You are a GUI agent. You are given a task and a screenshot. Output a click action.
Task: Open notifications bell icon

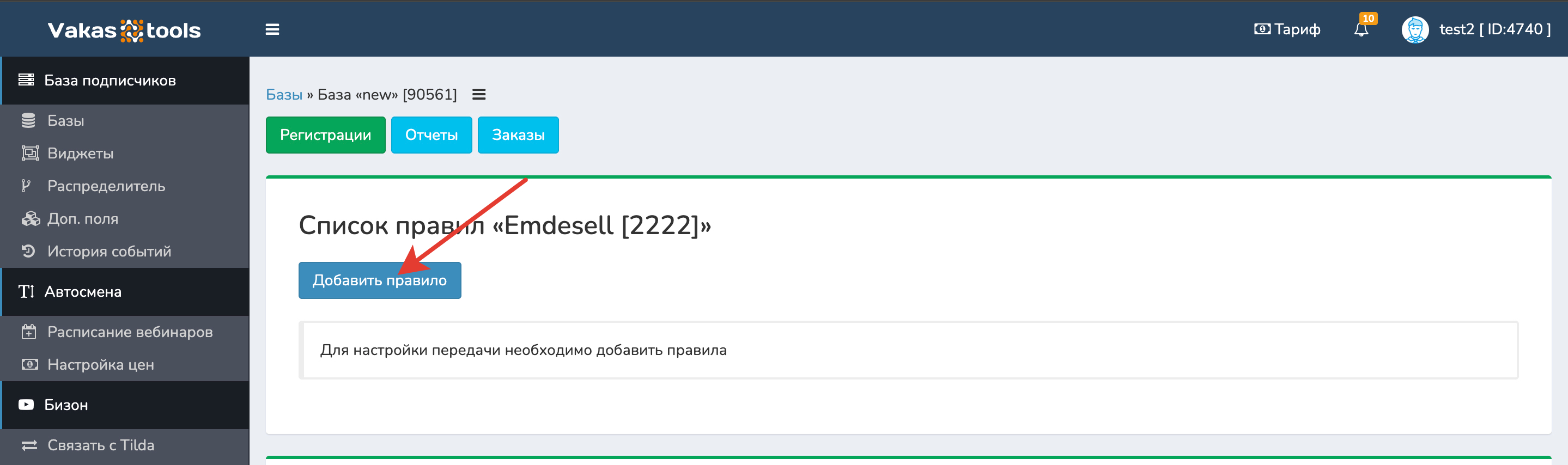[1361, 29]
